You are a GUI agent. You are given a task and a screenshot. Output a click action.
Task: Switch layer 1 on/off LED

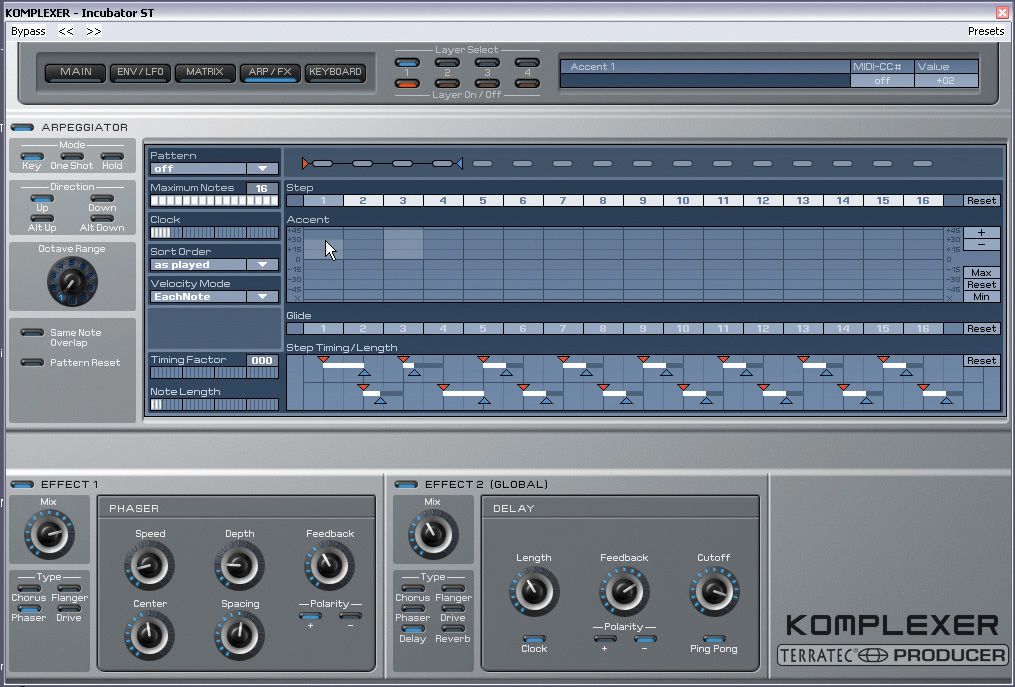[407, 84]
